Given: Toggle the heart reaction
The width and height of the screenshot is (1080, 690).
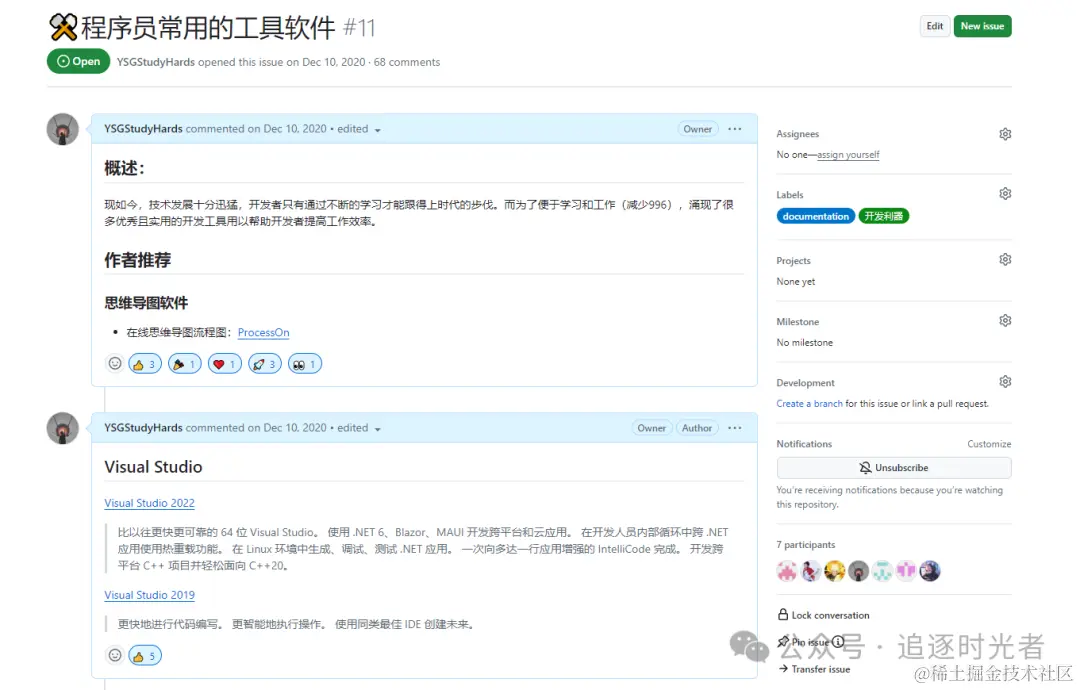Looking at the screenshot, I should [225, 364].
